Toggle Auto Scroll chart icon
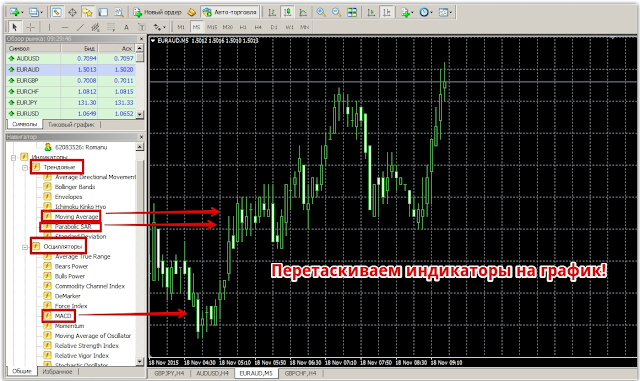 [x=371, y=12]
